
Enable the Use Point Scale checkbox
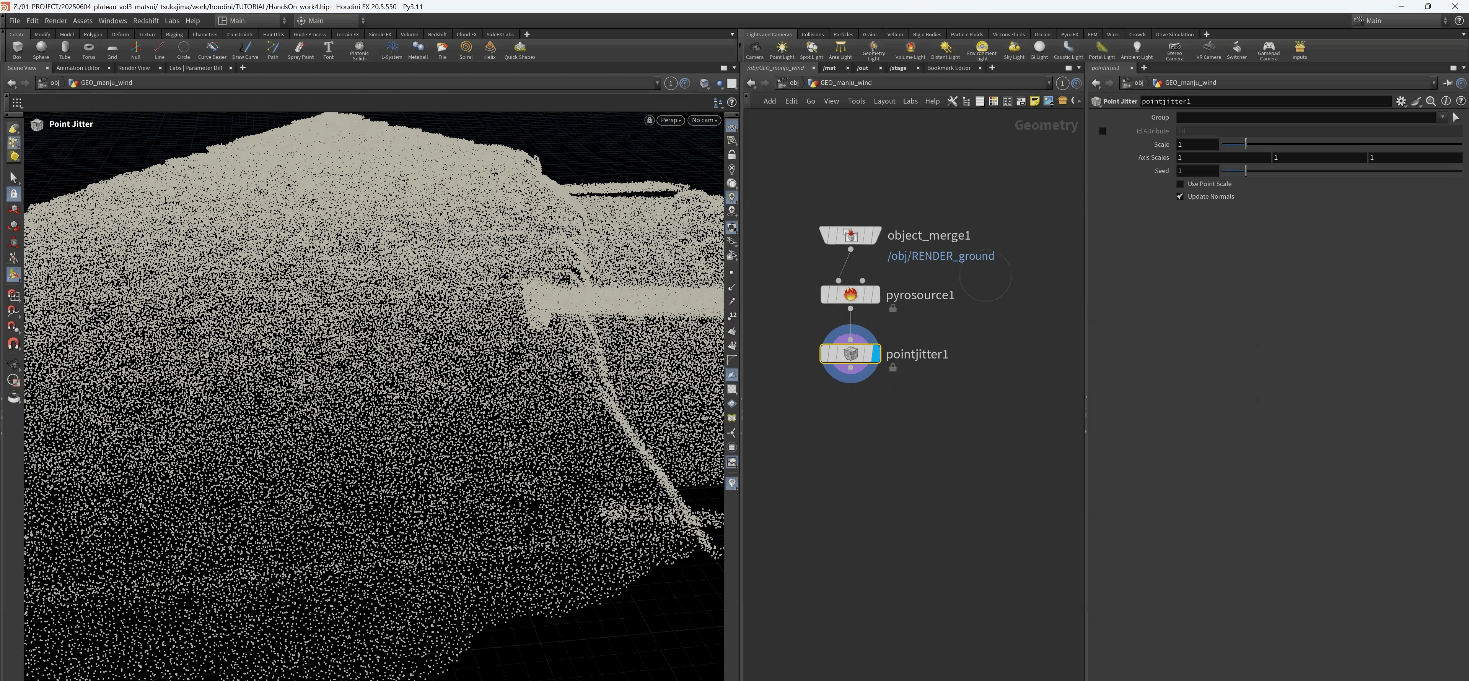click(x=1181, y=184)
